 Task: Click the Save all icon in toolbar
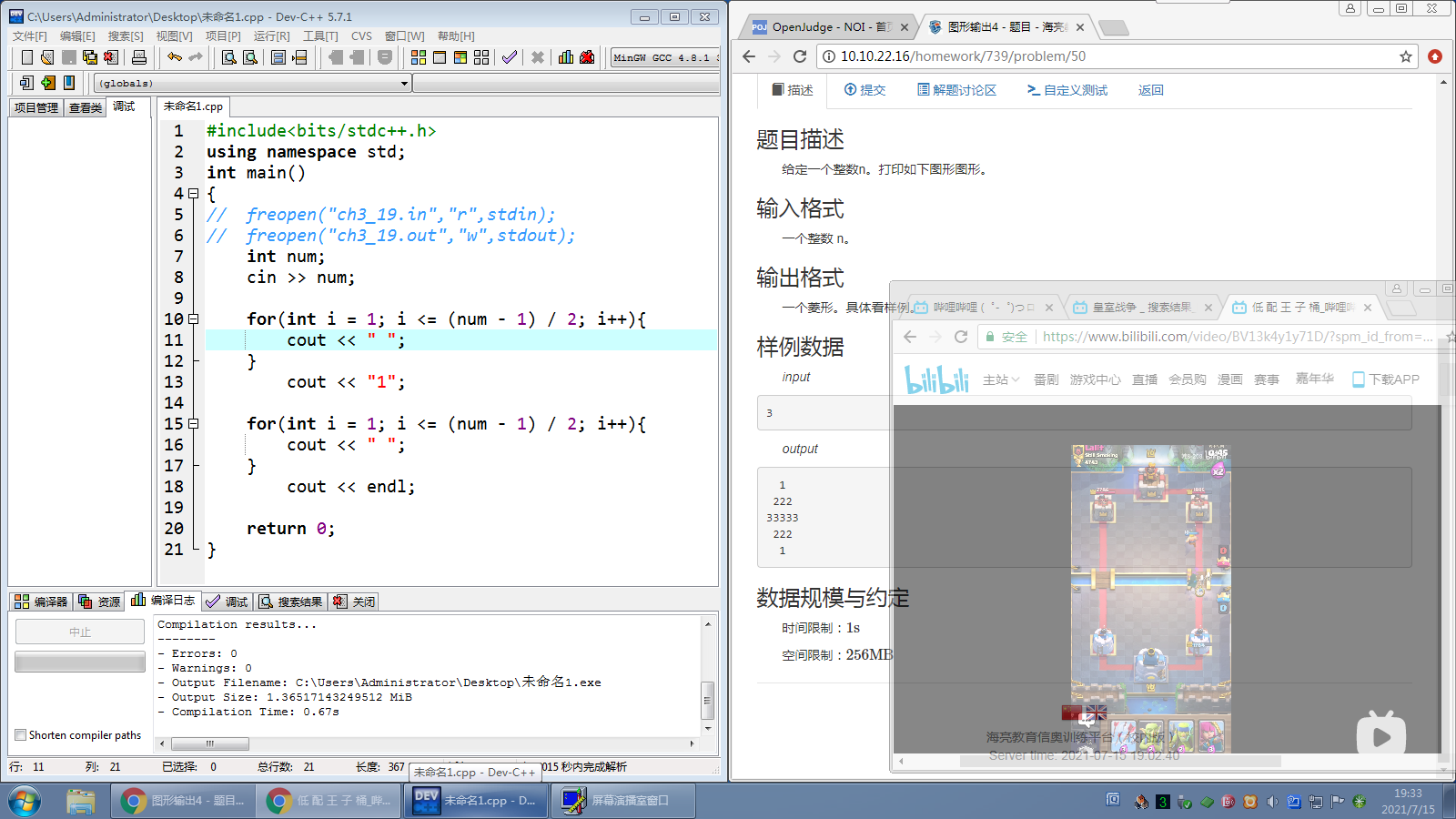tap(90, 57)
